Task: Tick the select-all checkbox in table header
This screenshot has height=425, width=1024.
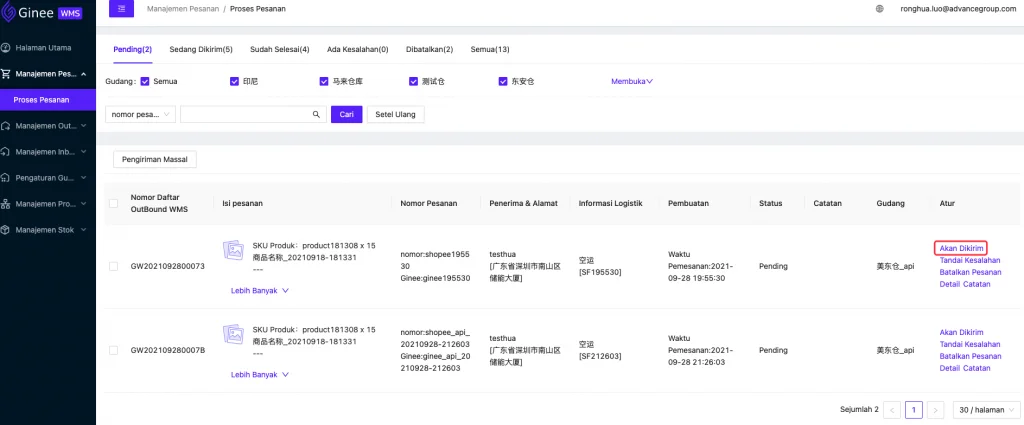Action: [x=114, y=203]
